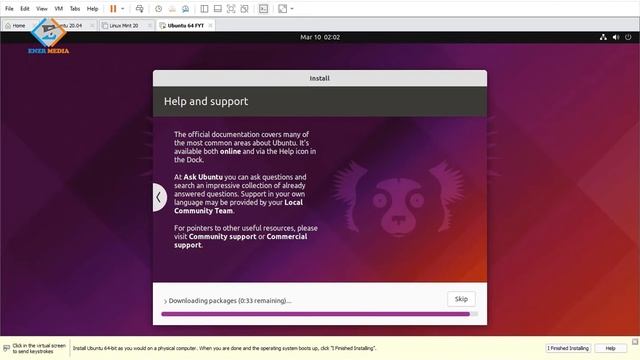Open the console view icon

coord(263,9)
